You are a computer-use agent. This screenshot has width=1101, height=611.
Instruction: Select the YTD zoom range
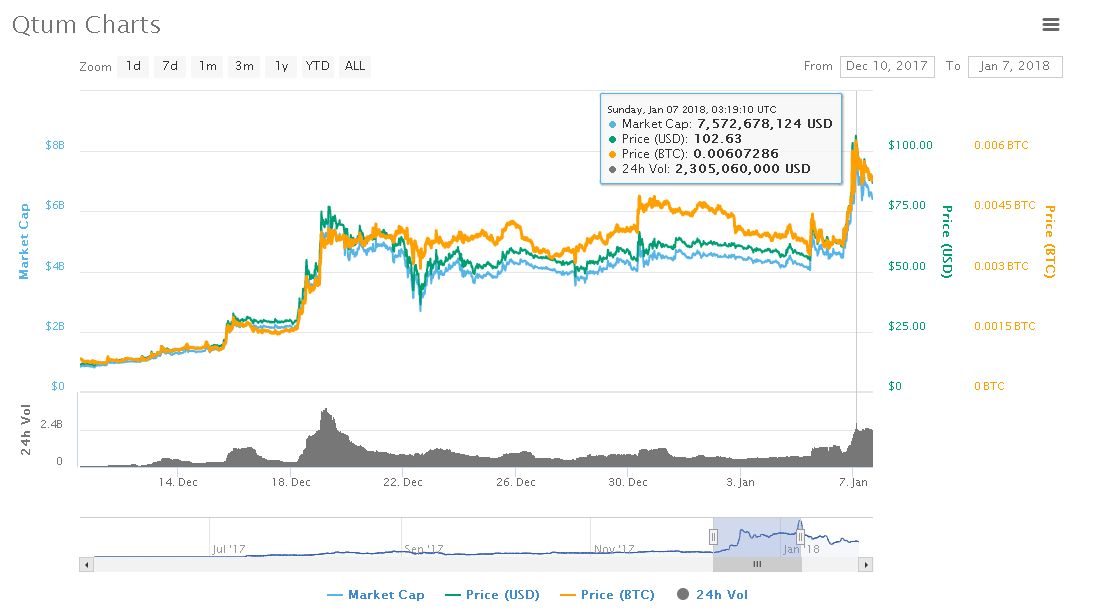[317, 66]
